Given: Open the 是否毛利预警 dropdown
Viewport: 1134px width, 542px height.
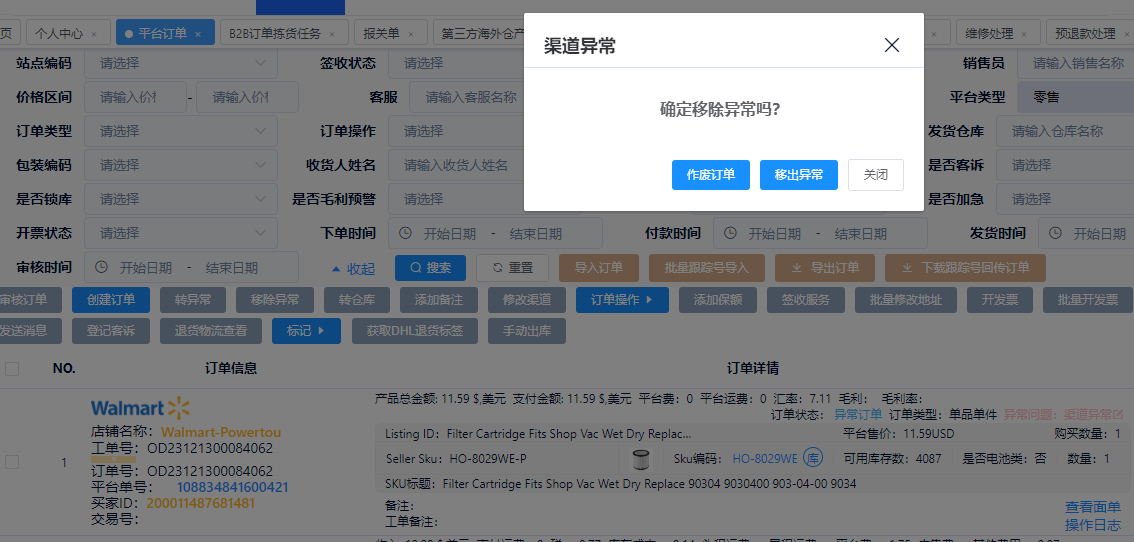Looking at the screenshot, I should pos(456,198).
